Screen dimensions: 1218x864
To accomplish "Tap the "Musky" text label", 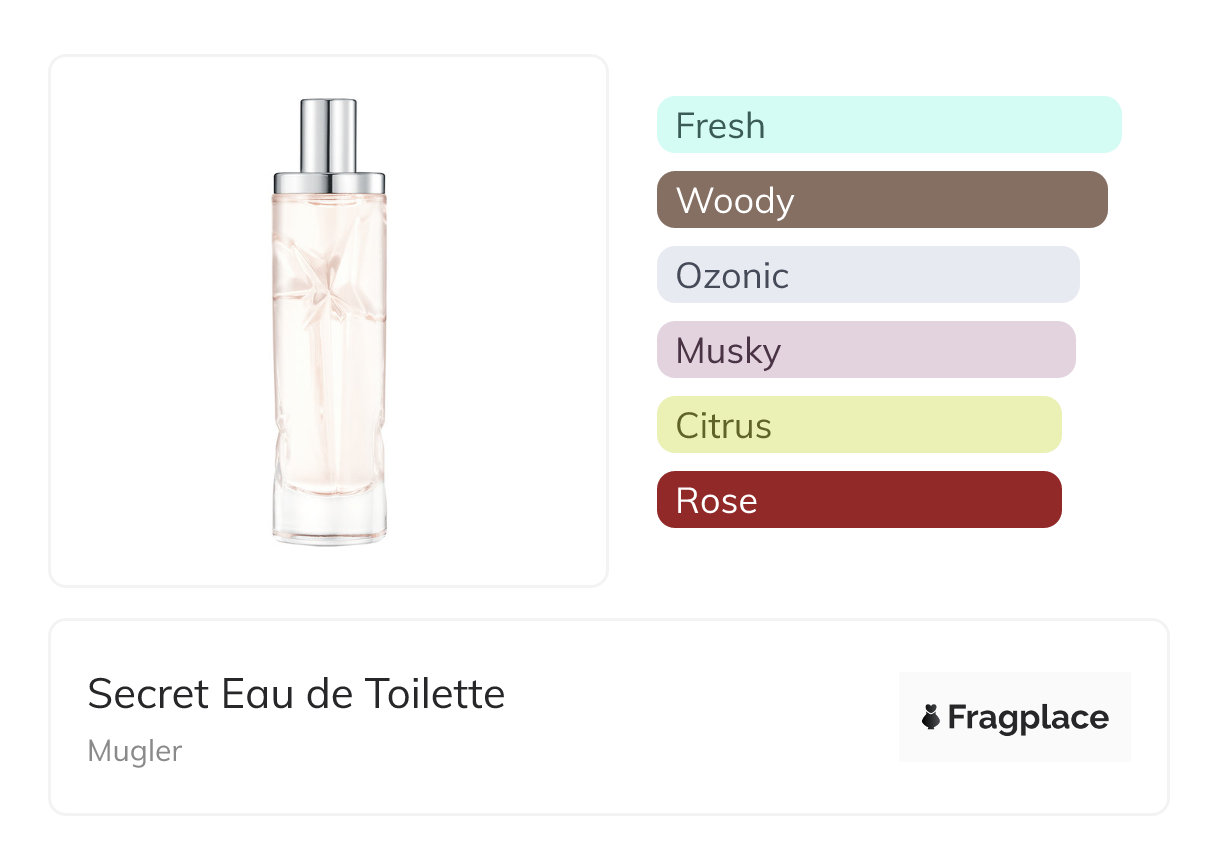I will point(728,351).
